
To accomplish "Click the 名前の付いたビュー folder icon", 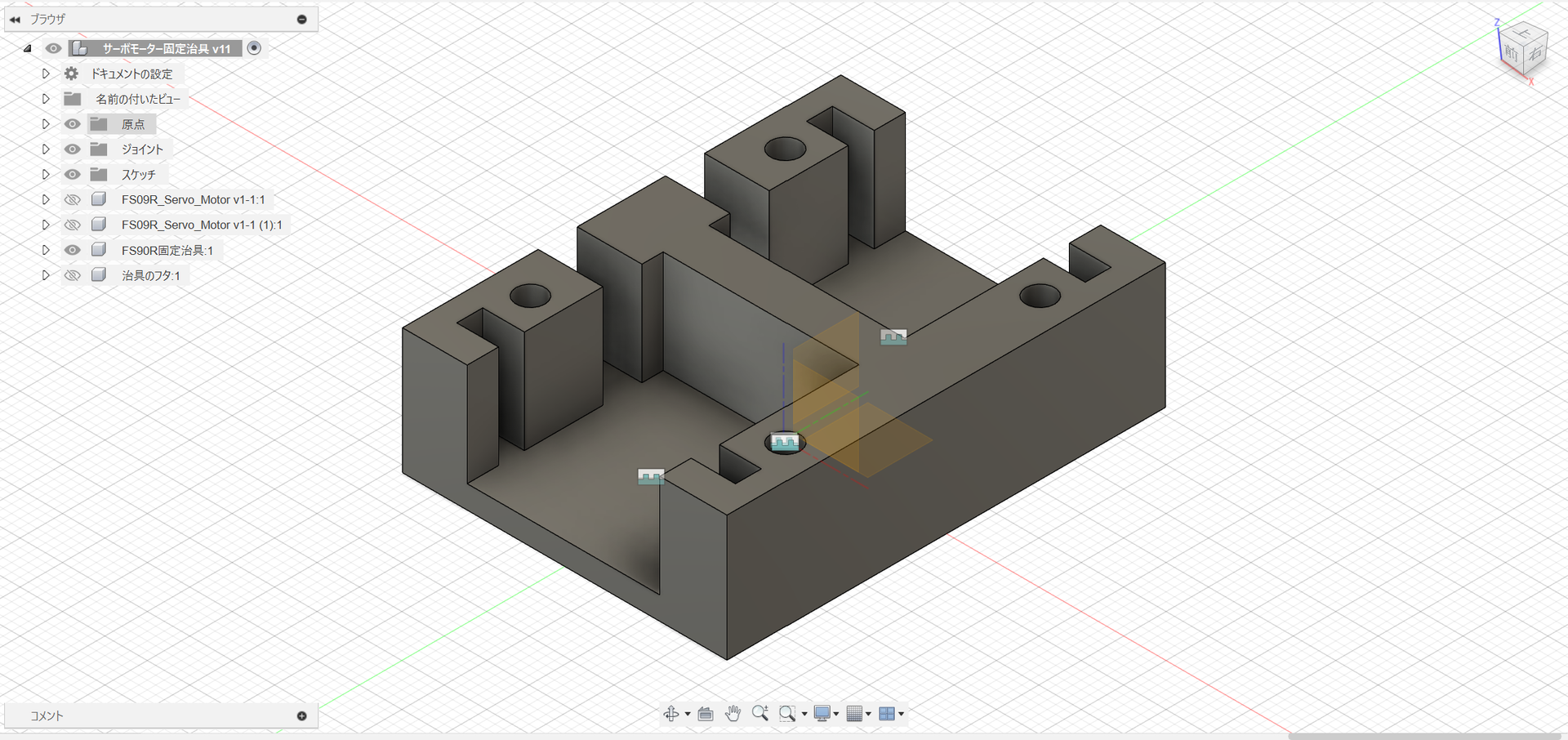I will pos(73,99).
